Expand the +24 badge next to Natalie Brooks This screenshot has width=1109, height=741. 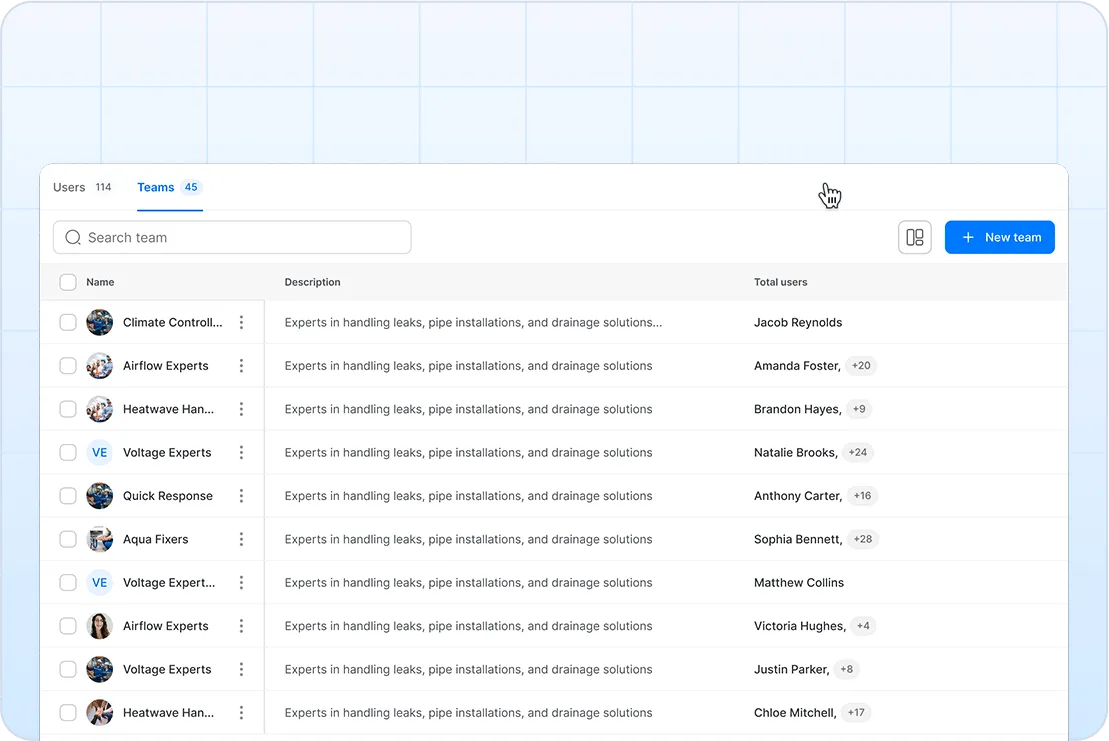pos(858,453)
